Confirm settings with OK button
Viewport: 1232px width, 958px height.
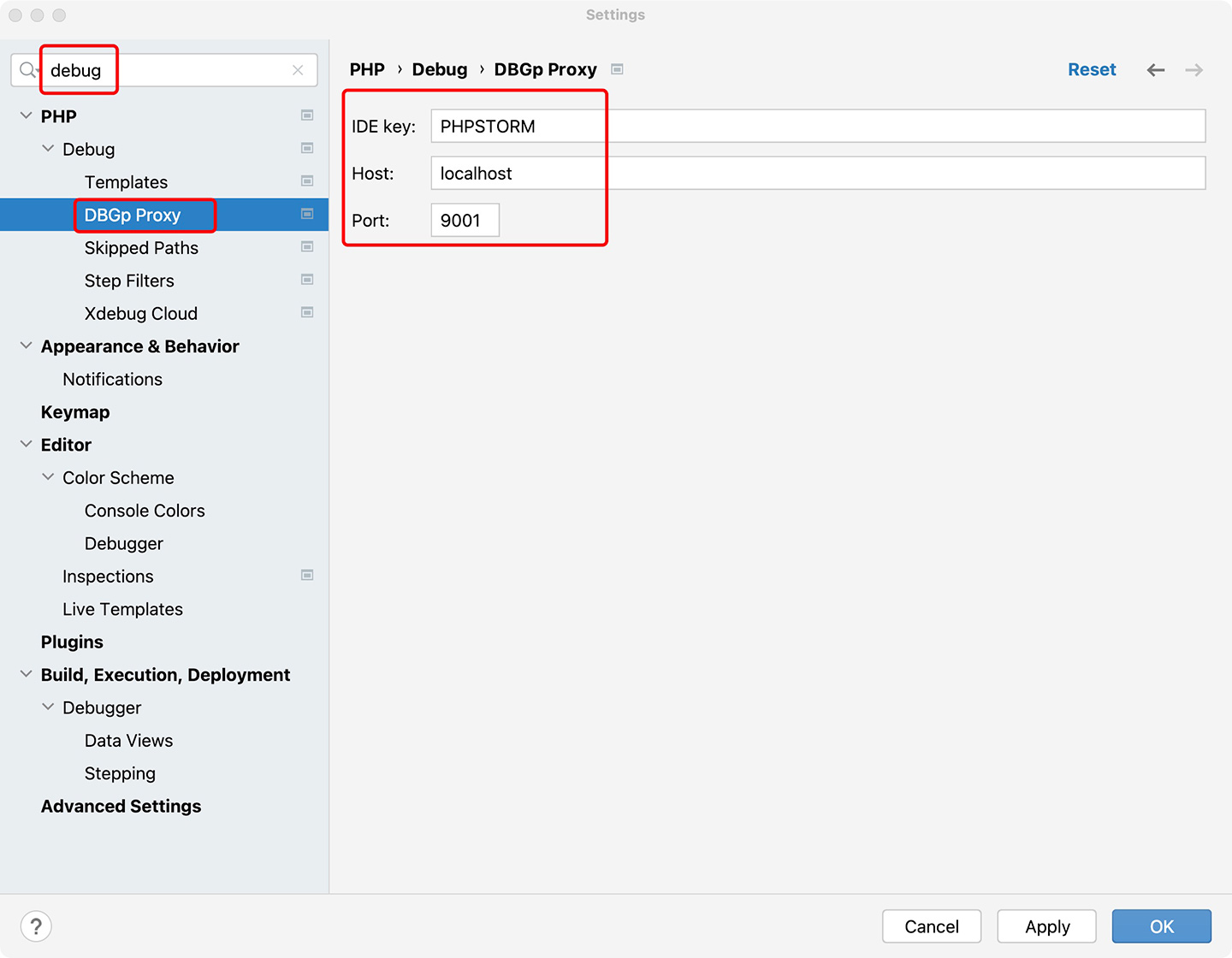[1162, 926]
